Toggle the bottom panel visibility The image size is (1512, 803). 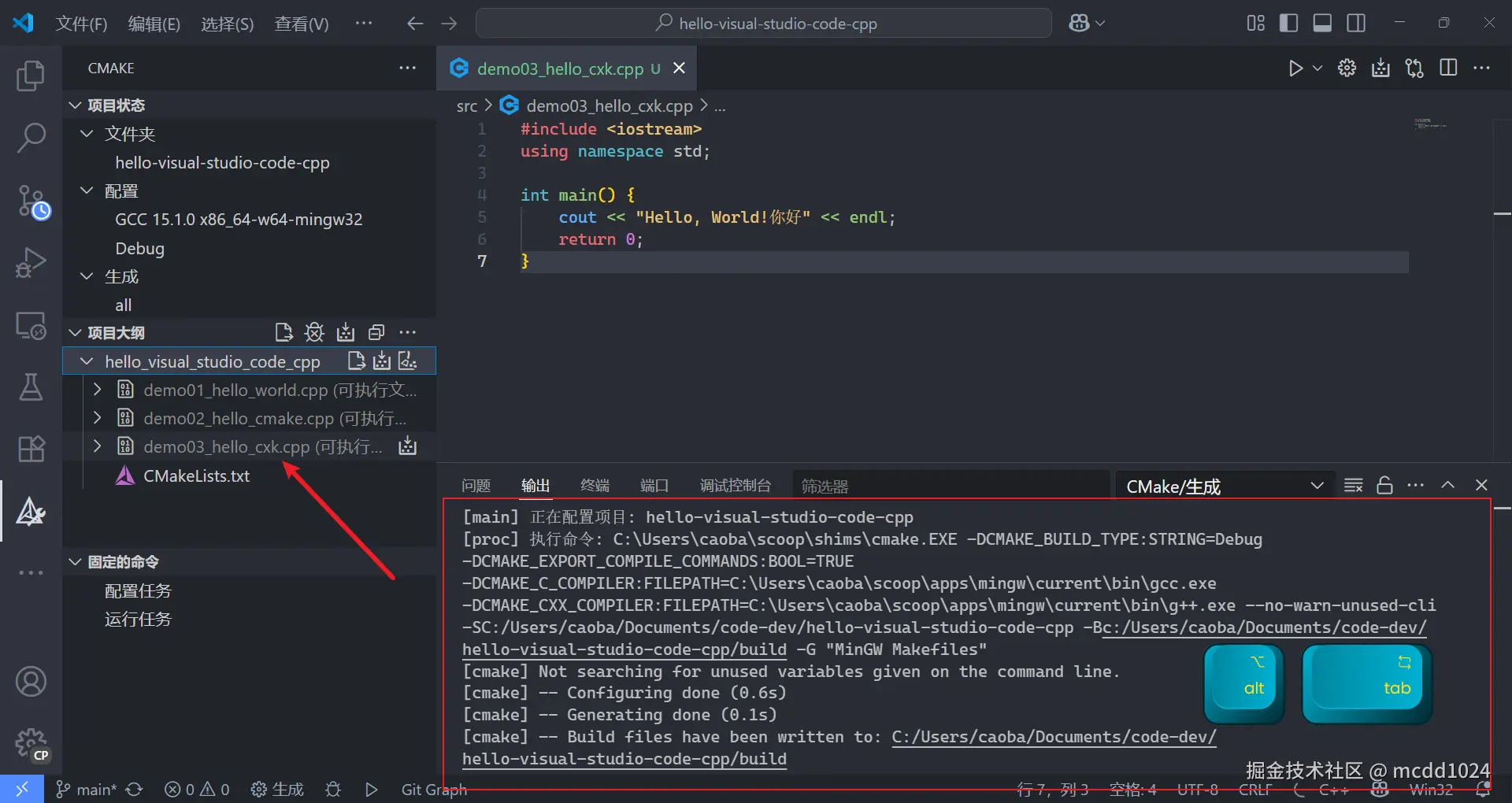[1322, 24]
